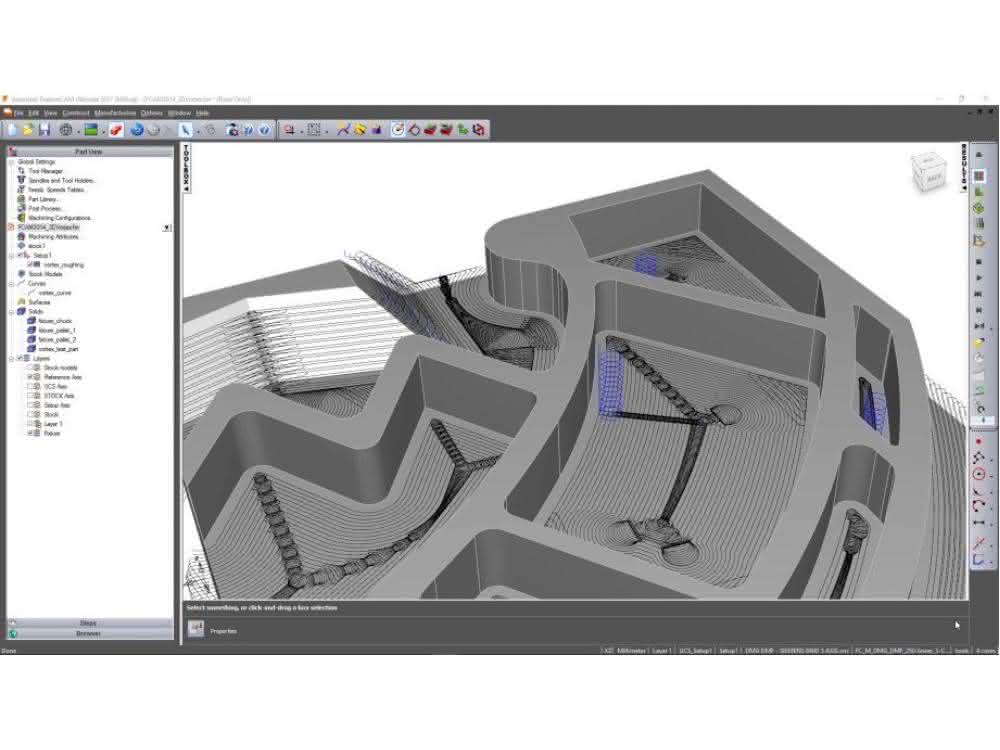Toggle the Reference Axis layer checkbox
The width and height of the screenshot is (1000, 750).
[29, 377]
